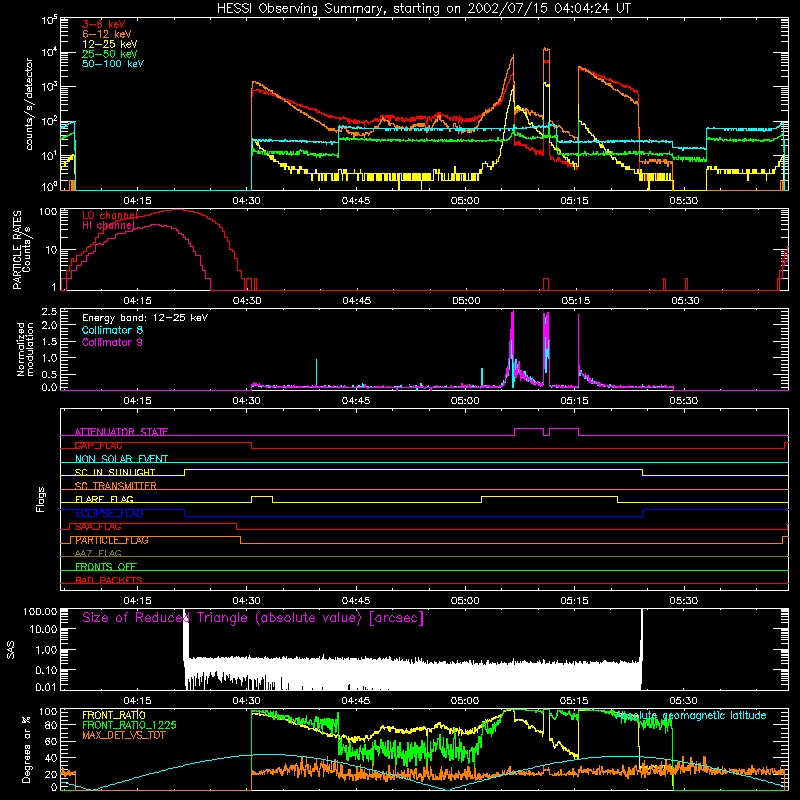The height and width of the screenshot is (800, 800).
Task: Click the 100.00 y-tick of the SAS panel
Action: tap(40, 612)
